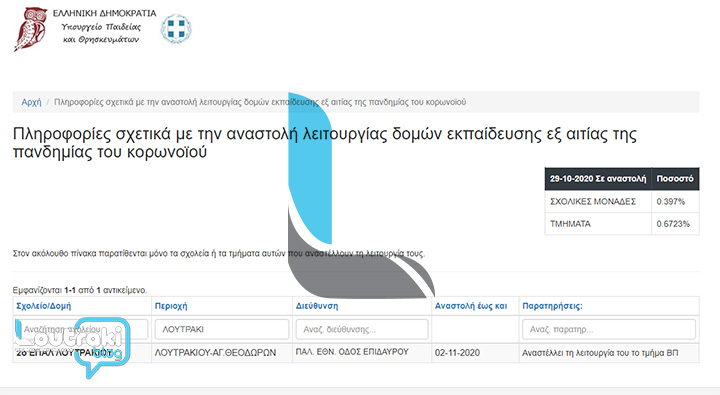The height and width of the screenshot is (395, 720).
Task: Click the page title about αναστολή λειτουργίας
Action: tap(325, 143)
